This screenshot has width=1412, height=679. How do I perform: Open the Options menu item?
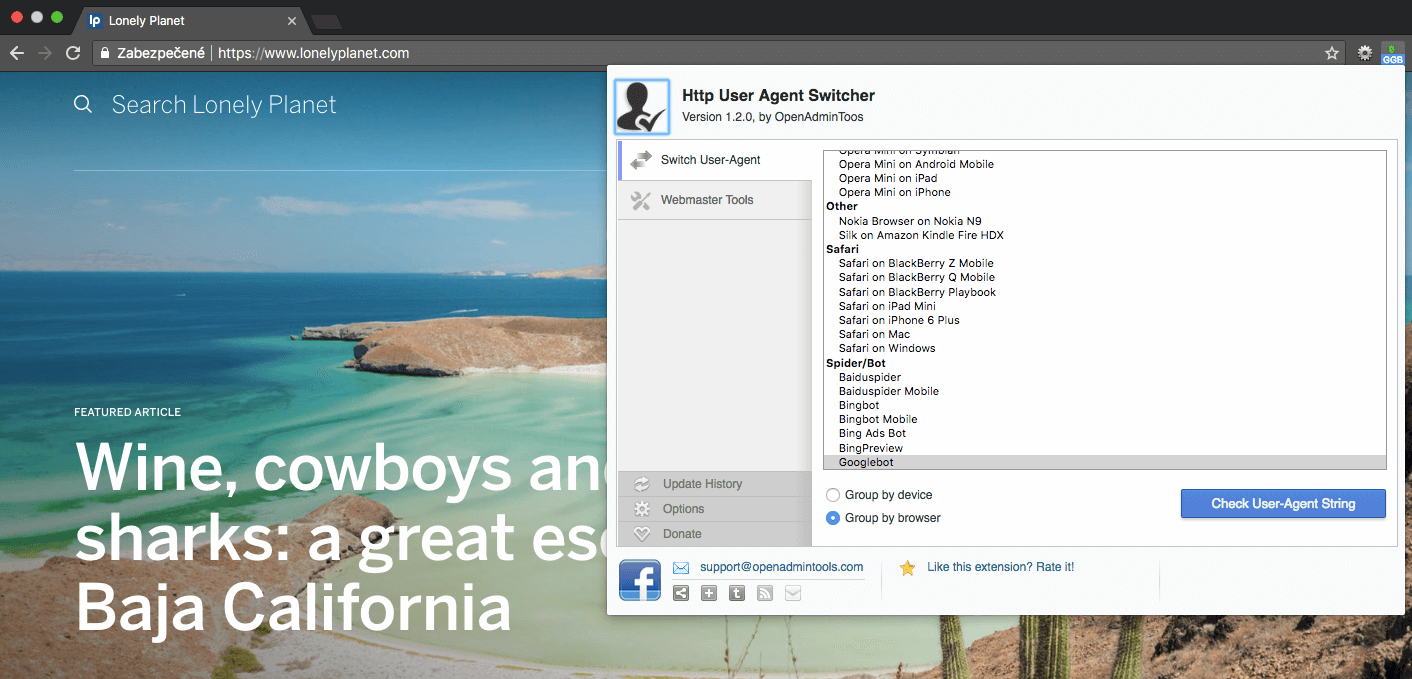tap(715, 509)
